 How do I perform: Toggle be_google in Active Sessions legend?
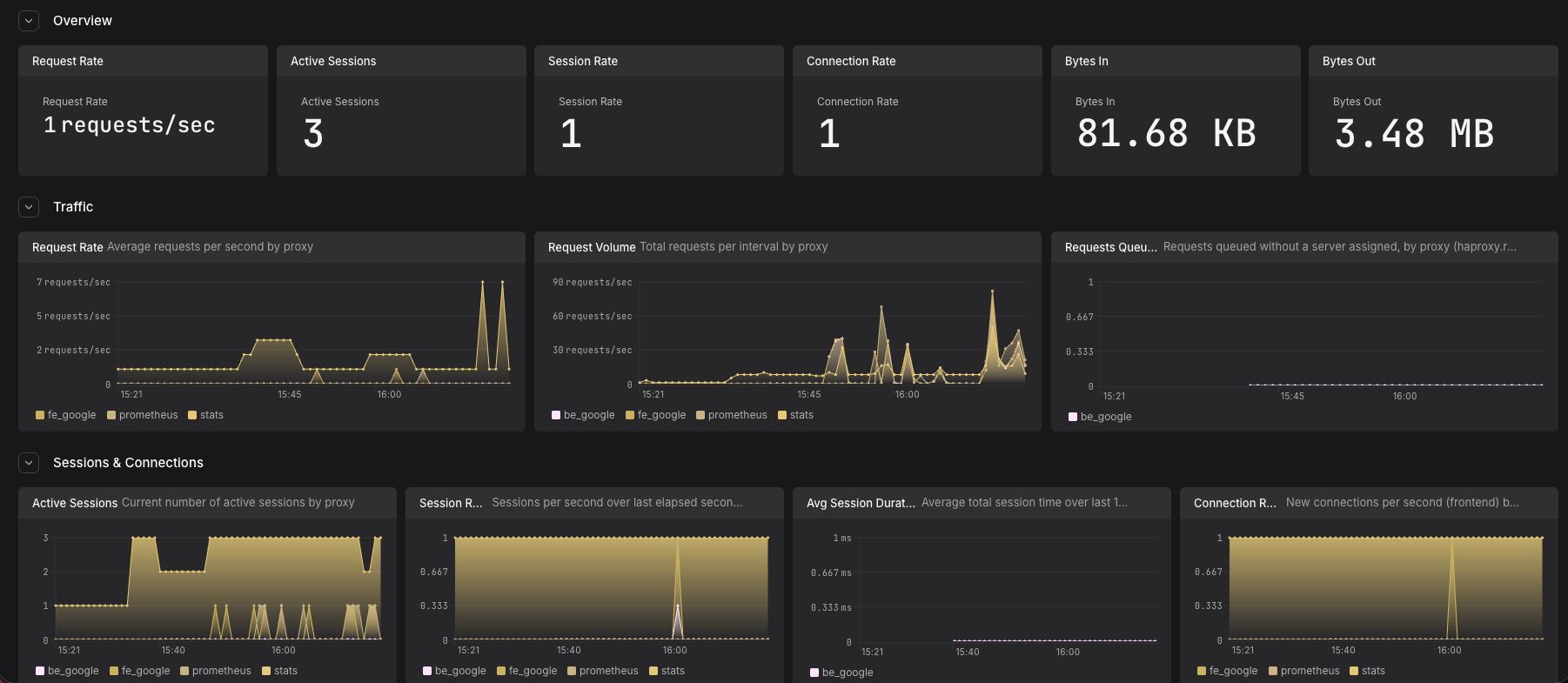coord(67,671)
